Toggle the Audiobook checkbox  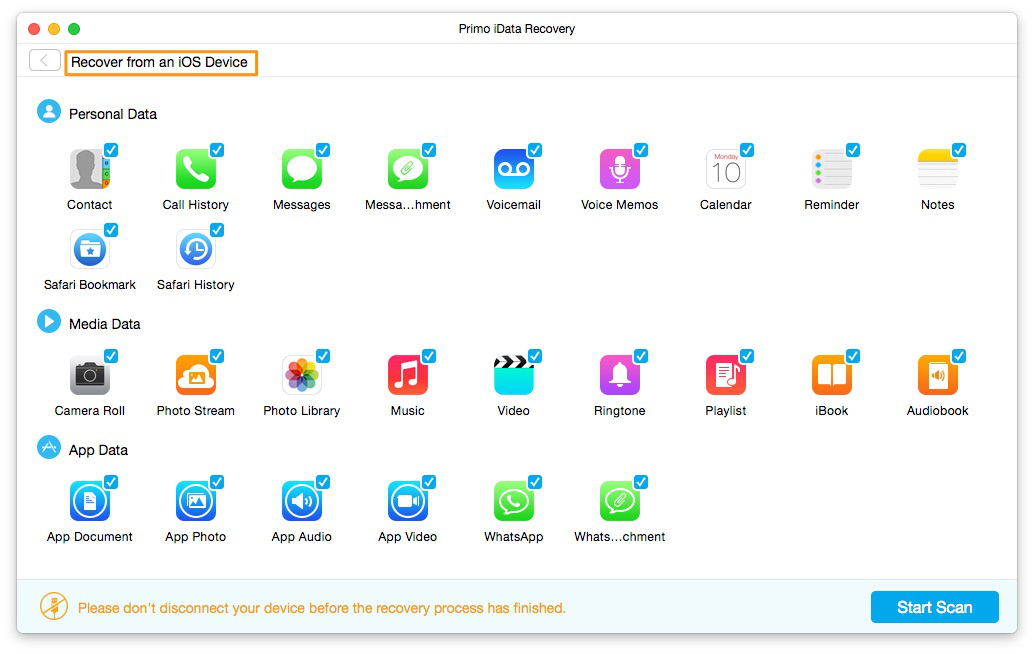pyautogui.click(x=959, y=356)
